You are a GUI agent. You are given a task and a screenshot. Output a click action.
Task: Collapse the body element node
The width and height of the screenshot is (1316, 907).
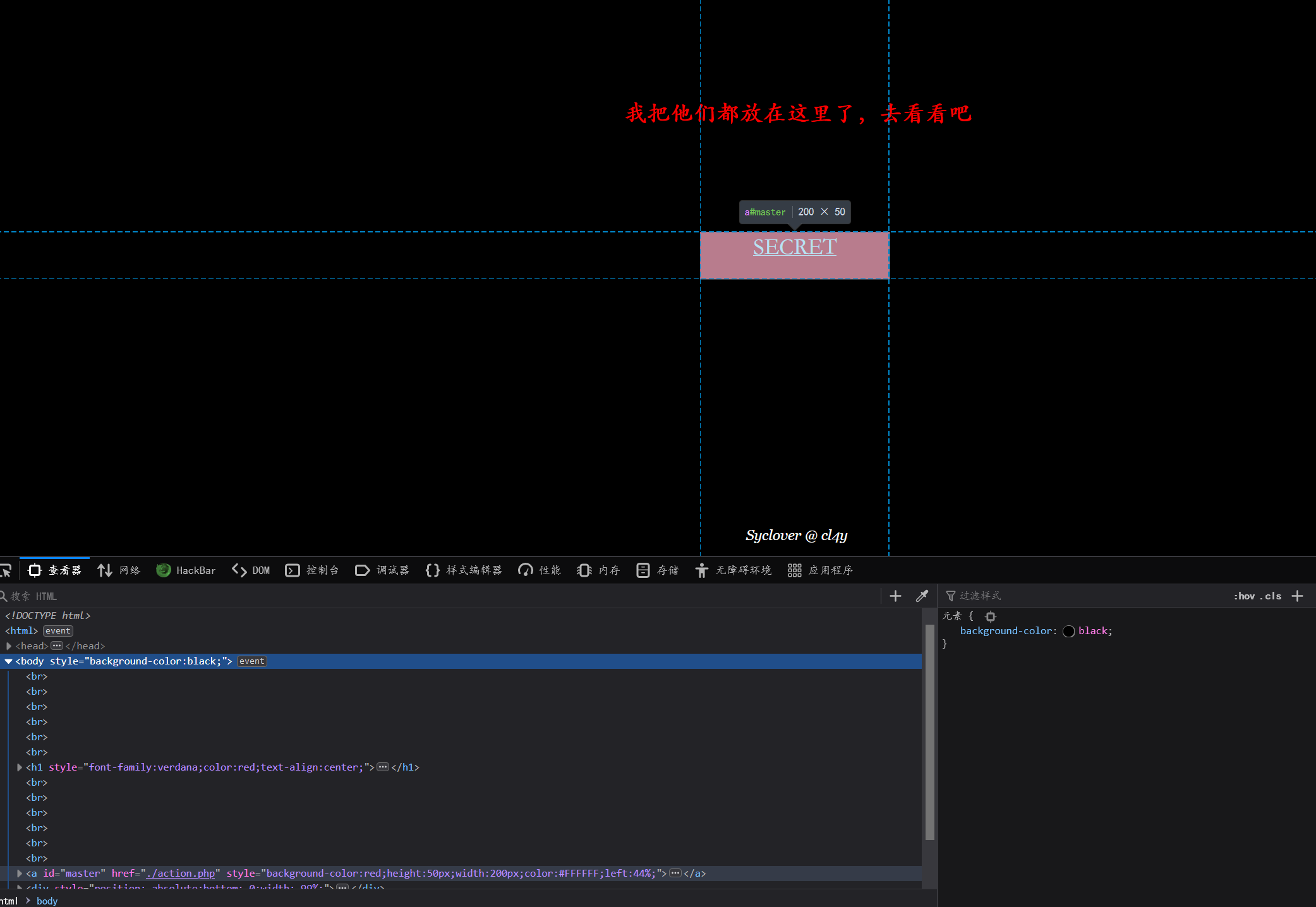pos(9,661)
